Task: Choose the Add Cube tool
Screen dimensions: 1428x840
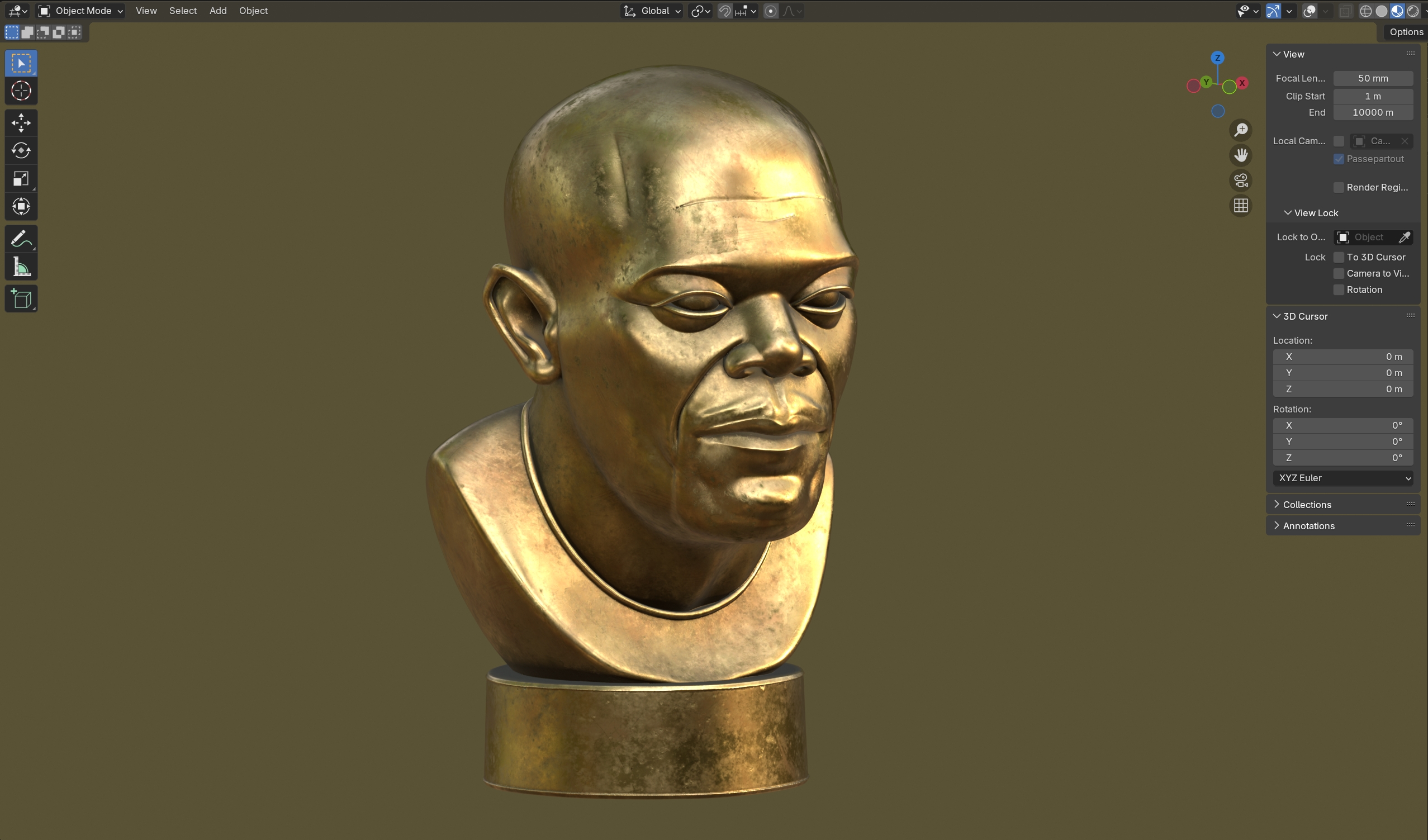Action: pos(21,298)
